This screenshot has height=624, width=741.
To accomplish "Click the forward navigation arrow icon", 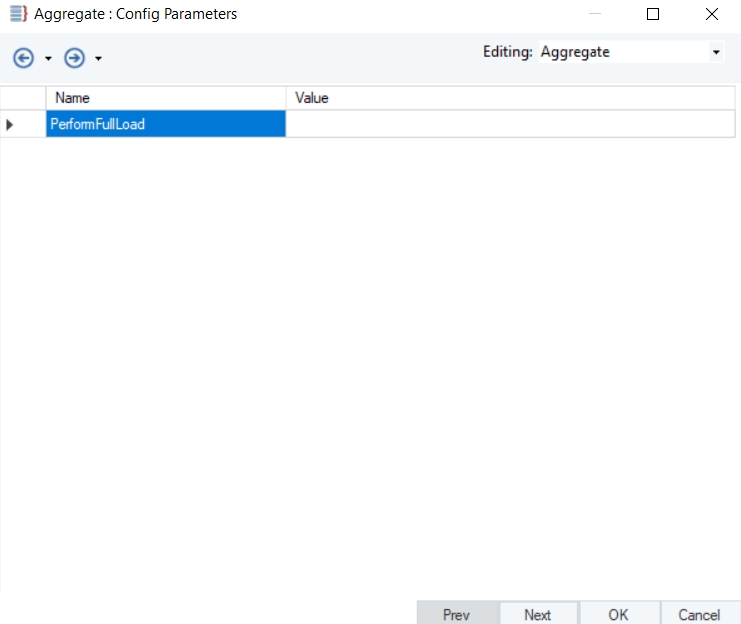I will 74,58.
